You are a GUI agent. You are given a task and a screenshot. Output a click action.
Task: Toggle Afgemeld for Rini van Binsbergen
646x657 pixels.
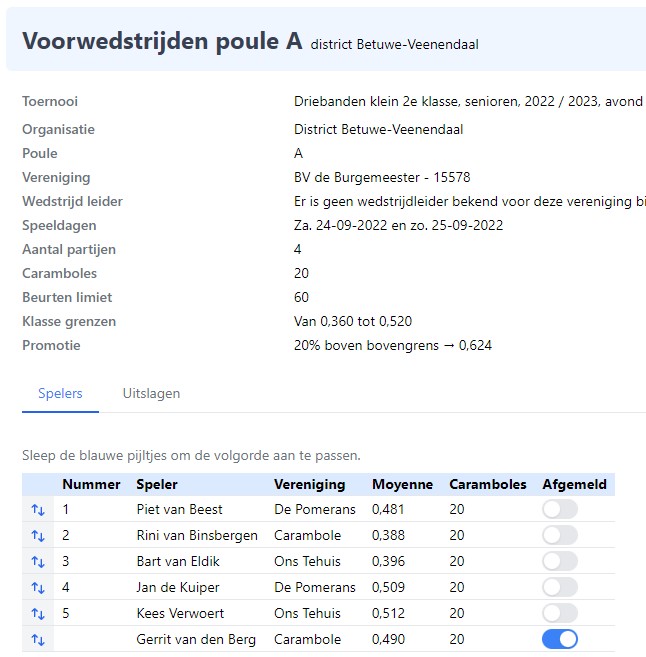point(560,535)
